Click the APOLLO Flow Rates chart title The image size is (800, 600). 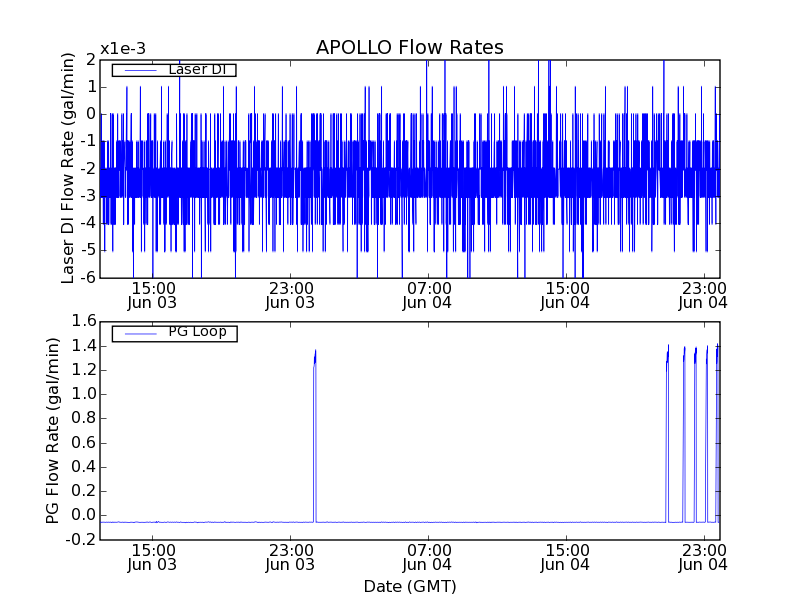[x=409, y=48]
